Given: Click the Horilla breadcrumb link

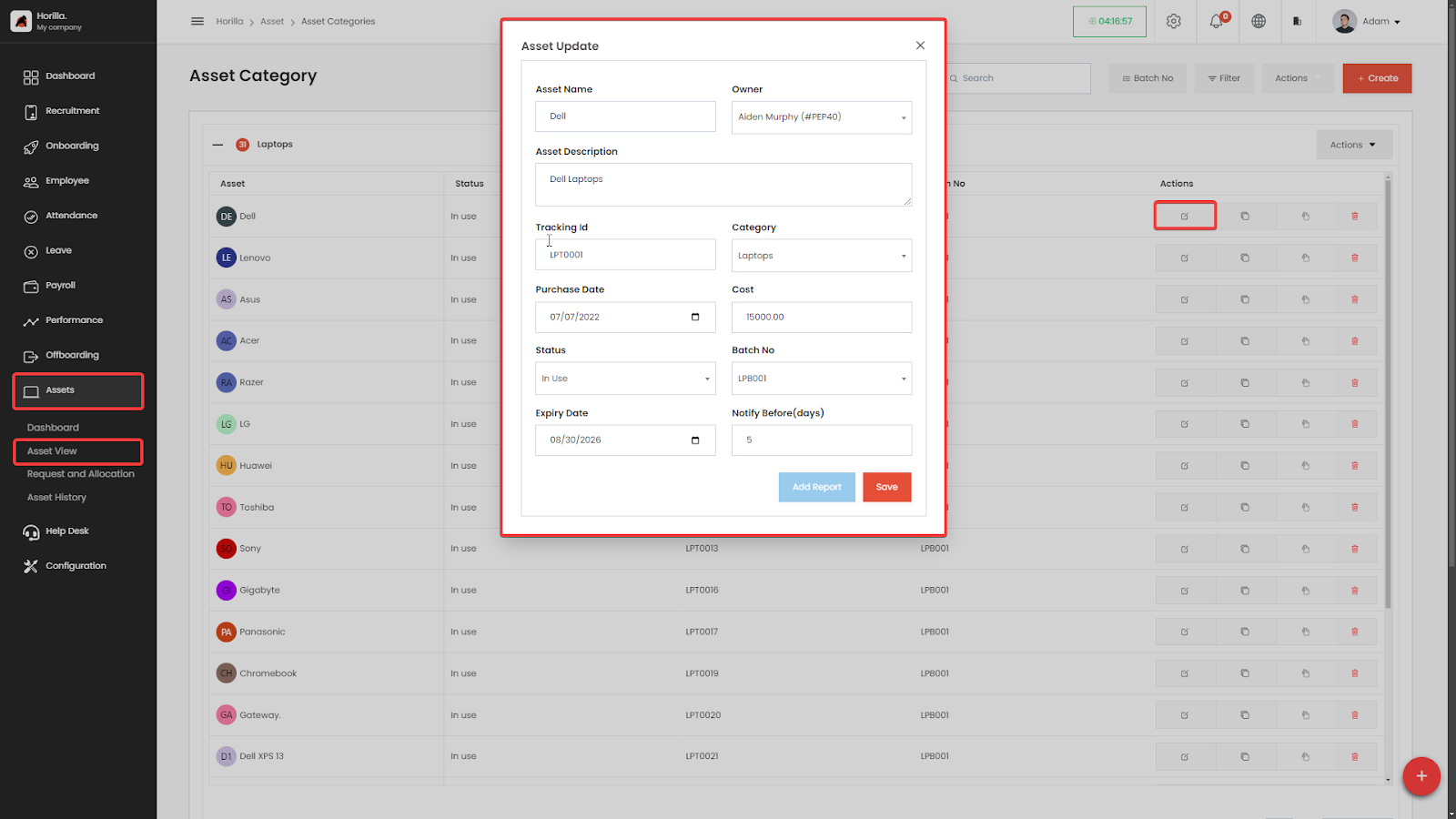Looking at the screenshot, I should [x=229, y=21].
